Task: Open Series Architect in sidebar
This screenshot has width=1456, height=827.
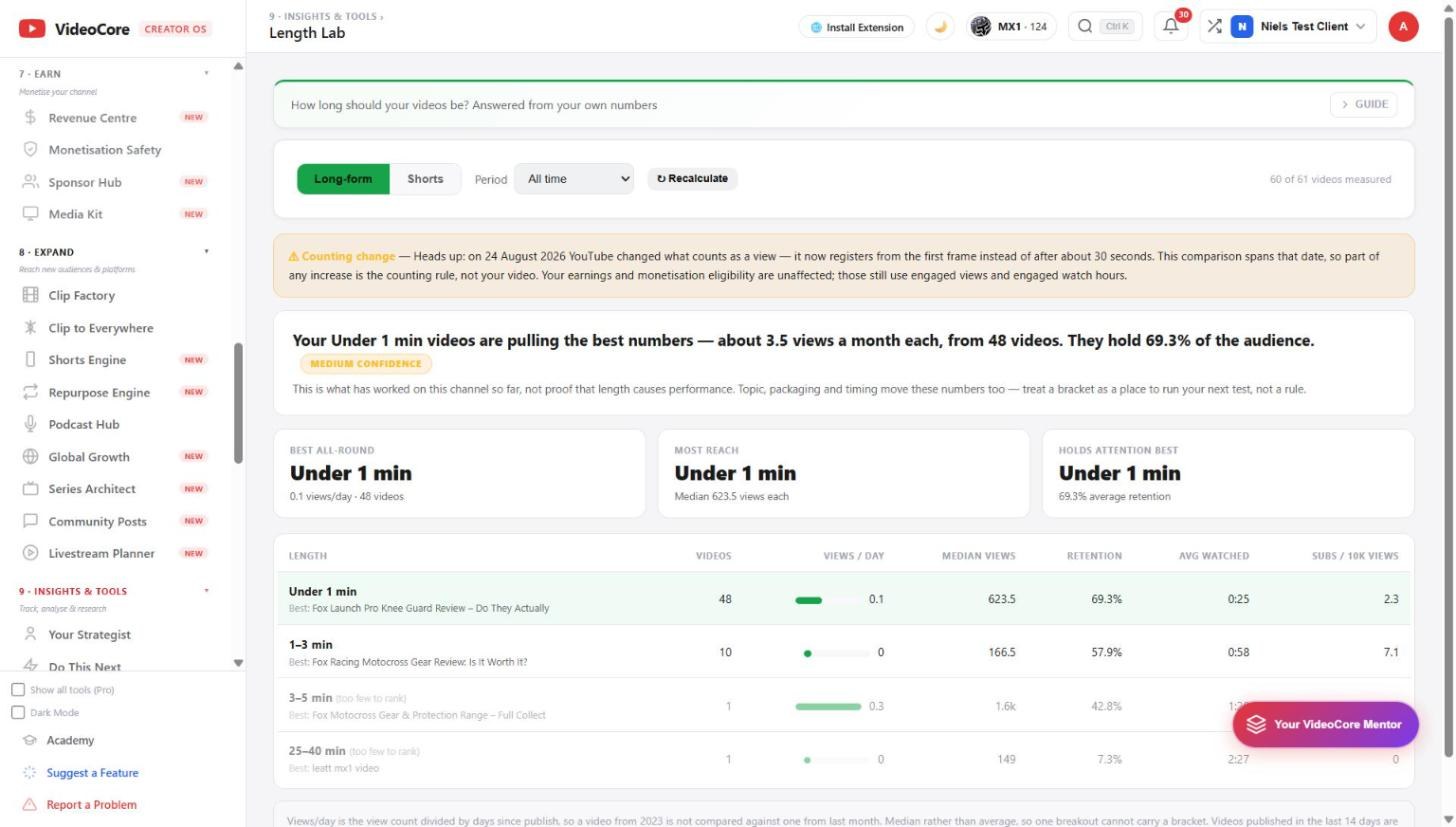Action: pos(92,489)
